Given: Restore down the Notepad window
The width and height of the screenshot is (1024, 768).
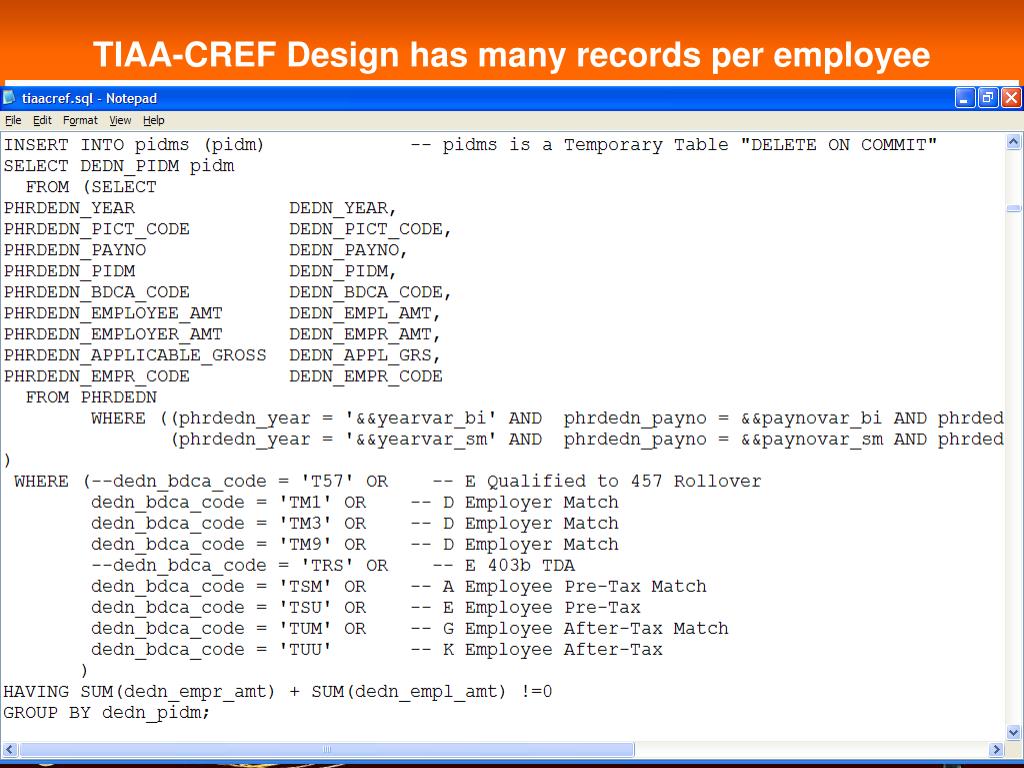Looking at the screenshot, I should 988,98.
